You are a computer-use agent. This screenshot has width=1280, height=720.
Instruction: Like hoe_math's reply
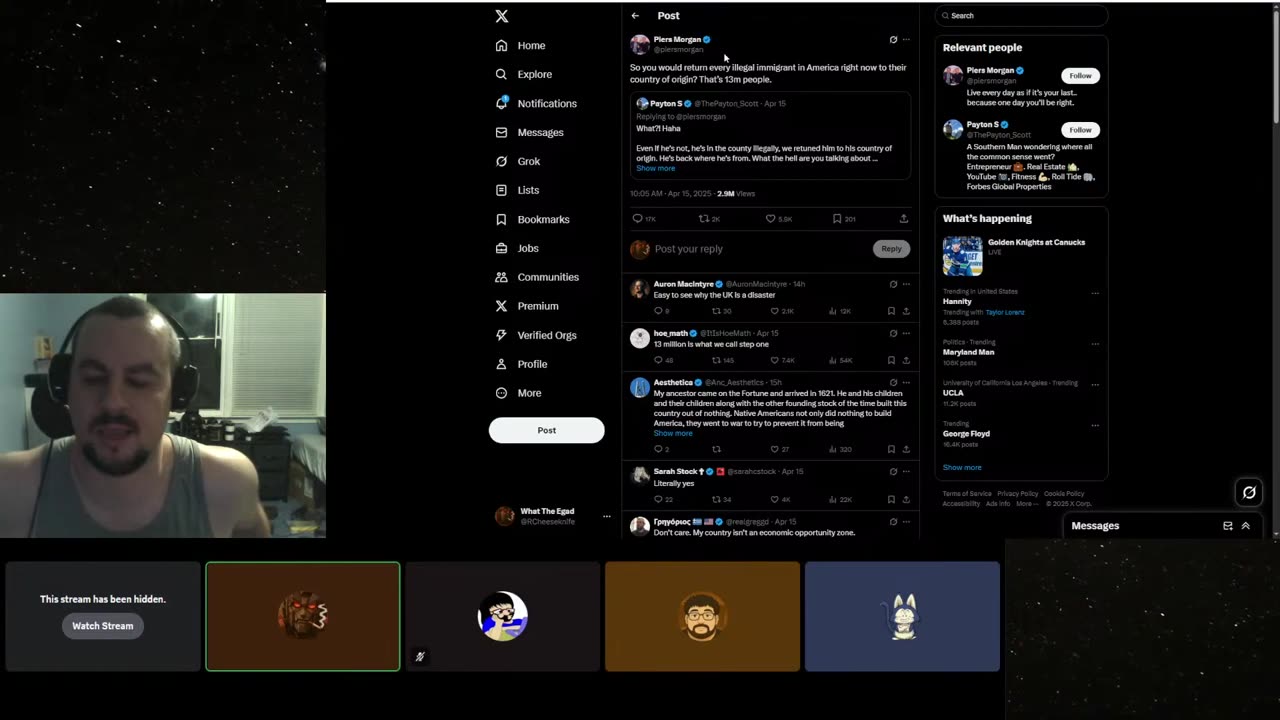point(774,360)
